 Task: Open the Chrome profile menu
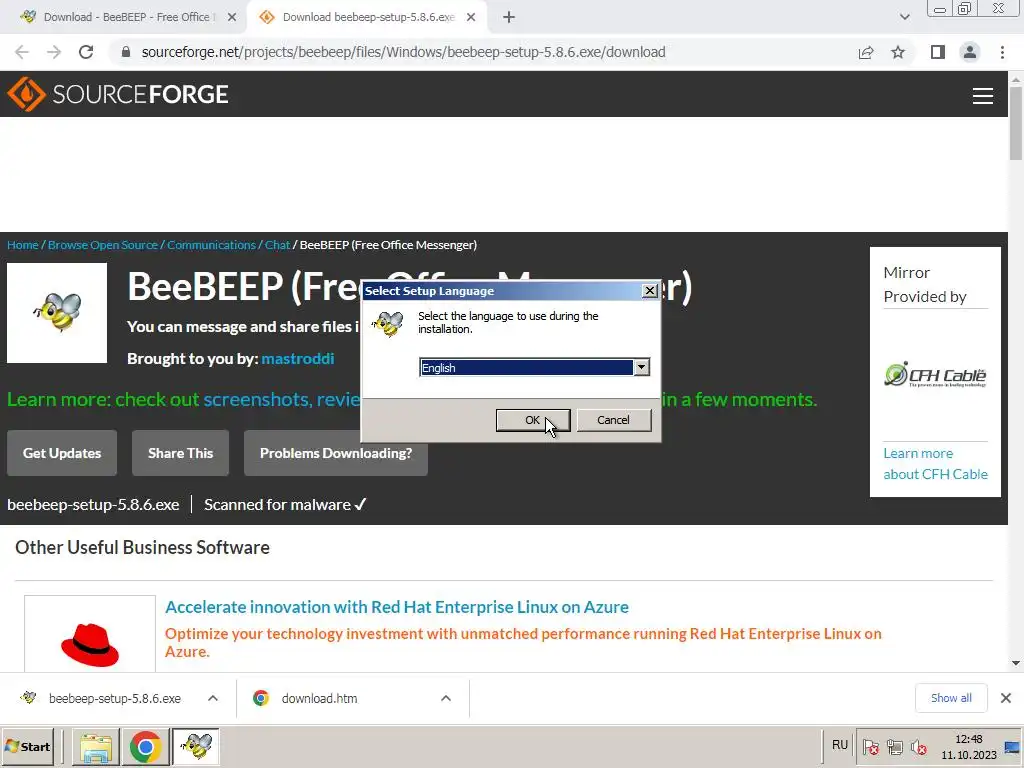970,52
